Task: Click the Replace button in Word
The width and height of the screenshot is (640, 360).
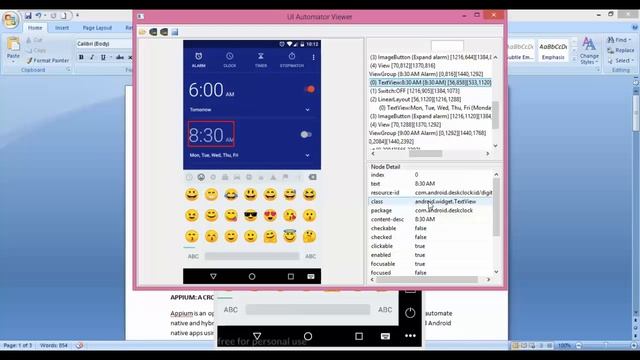Action: 621,50
